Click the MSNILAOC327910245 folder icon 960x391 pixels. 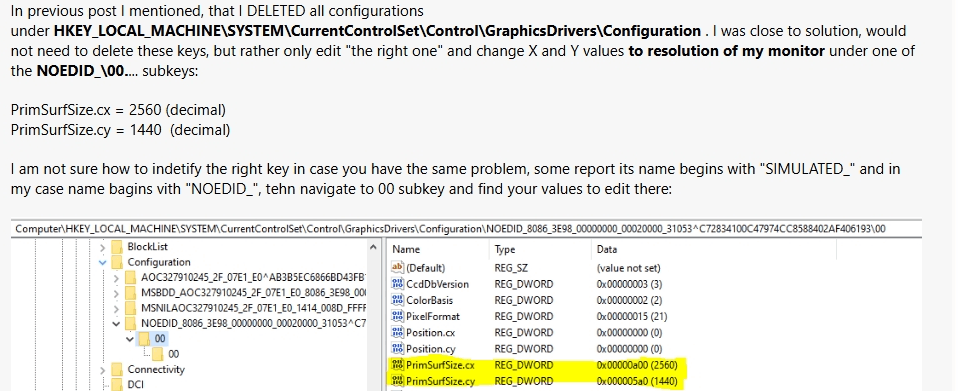coord(130,308)
